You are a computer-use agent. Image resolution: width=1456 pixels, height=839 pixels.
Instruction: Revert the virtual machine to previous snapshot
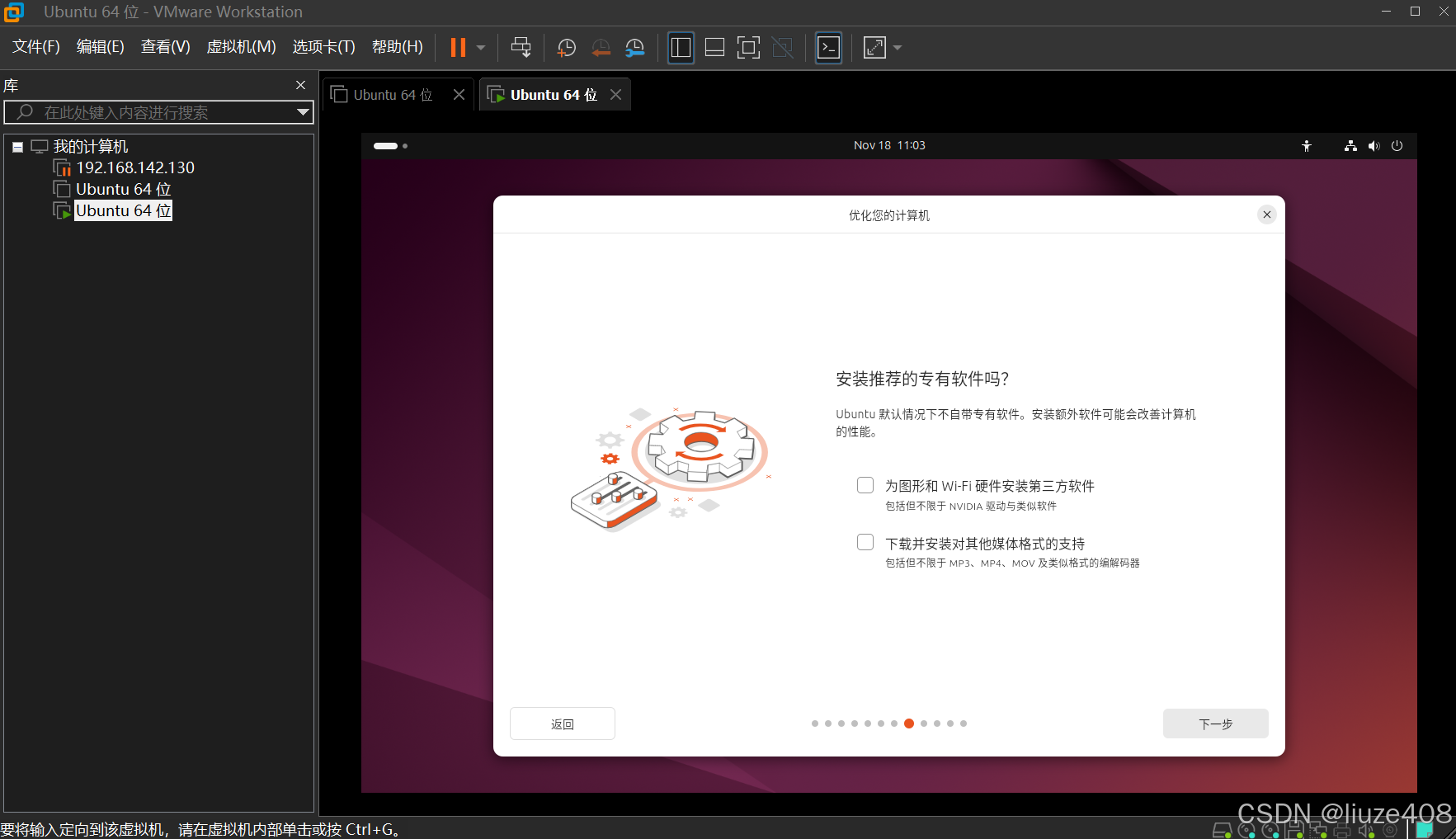pyautogui.click(x=601, y=48)
